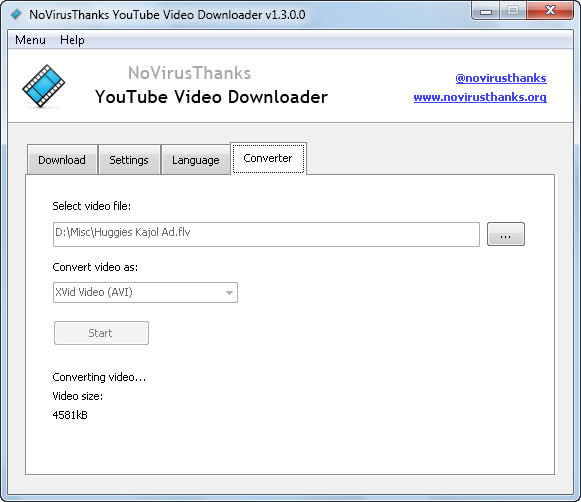581x502 pixels.
Task: Select the Converter tab
Action: pos(268,158)
